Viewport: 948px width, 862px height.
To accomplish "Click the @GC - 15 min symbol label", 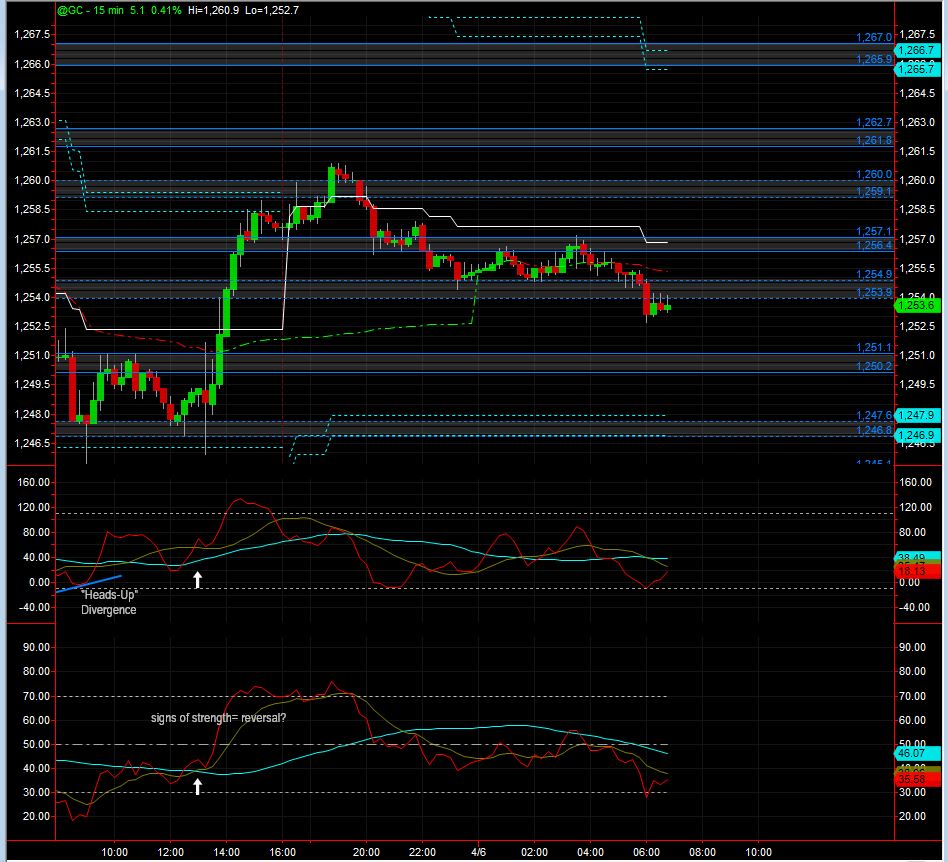I will 89,10.
